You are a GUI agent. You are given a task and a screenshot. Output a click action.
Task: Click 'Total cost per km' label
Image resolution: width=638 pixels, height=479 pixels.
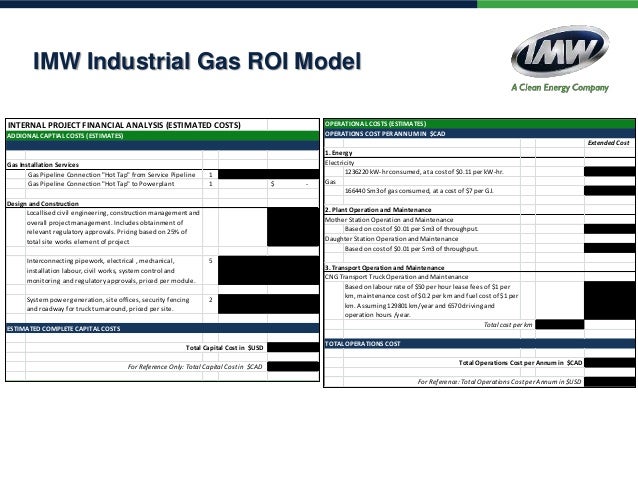[x=508, y=325]
